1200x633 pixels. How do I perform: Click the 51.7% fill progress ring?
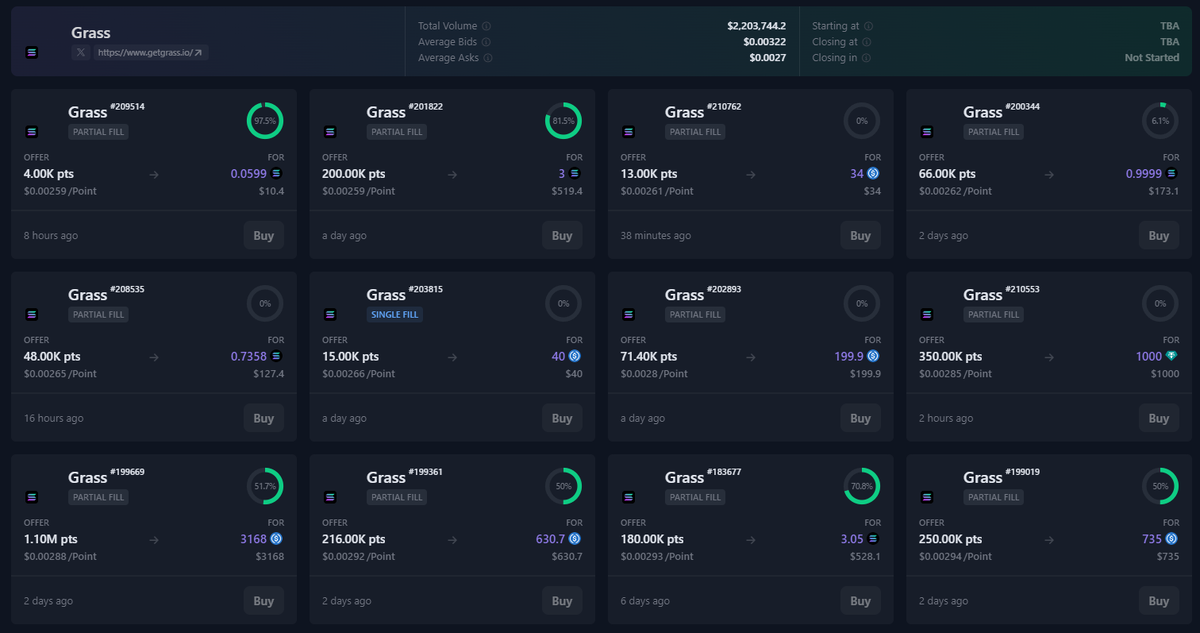(x=265, y=486)
